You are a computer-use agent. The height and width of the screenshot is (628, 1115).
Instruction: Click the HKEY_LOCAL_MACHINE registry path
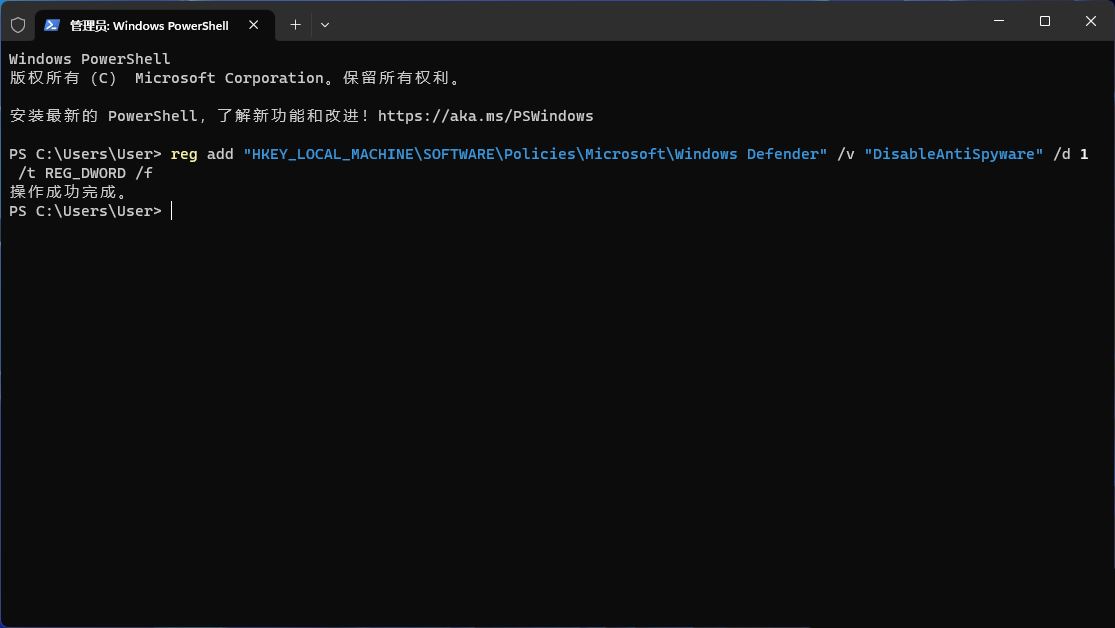coord(330,154)
